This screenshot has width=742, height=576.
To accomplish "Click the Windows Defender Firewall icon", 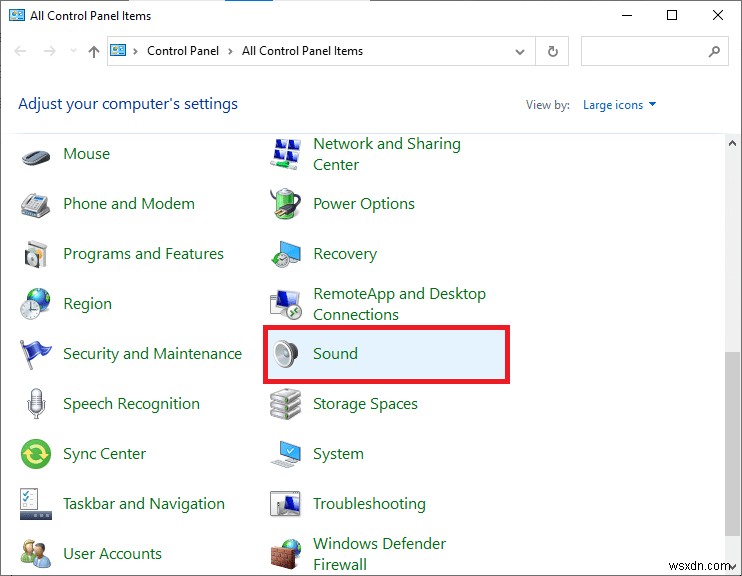I will coord(285,554).
